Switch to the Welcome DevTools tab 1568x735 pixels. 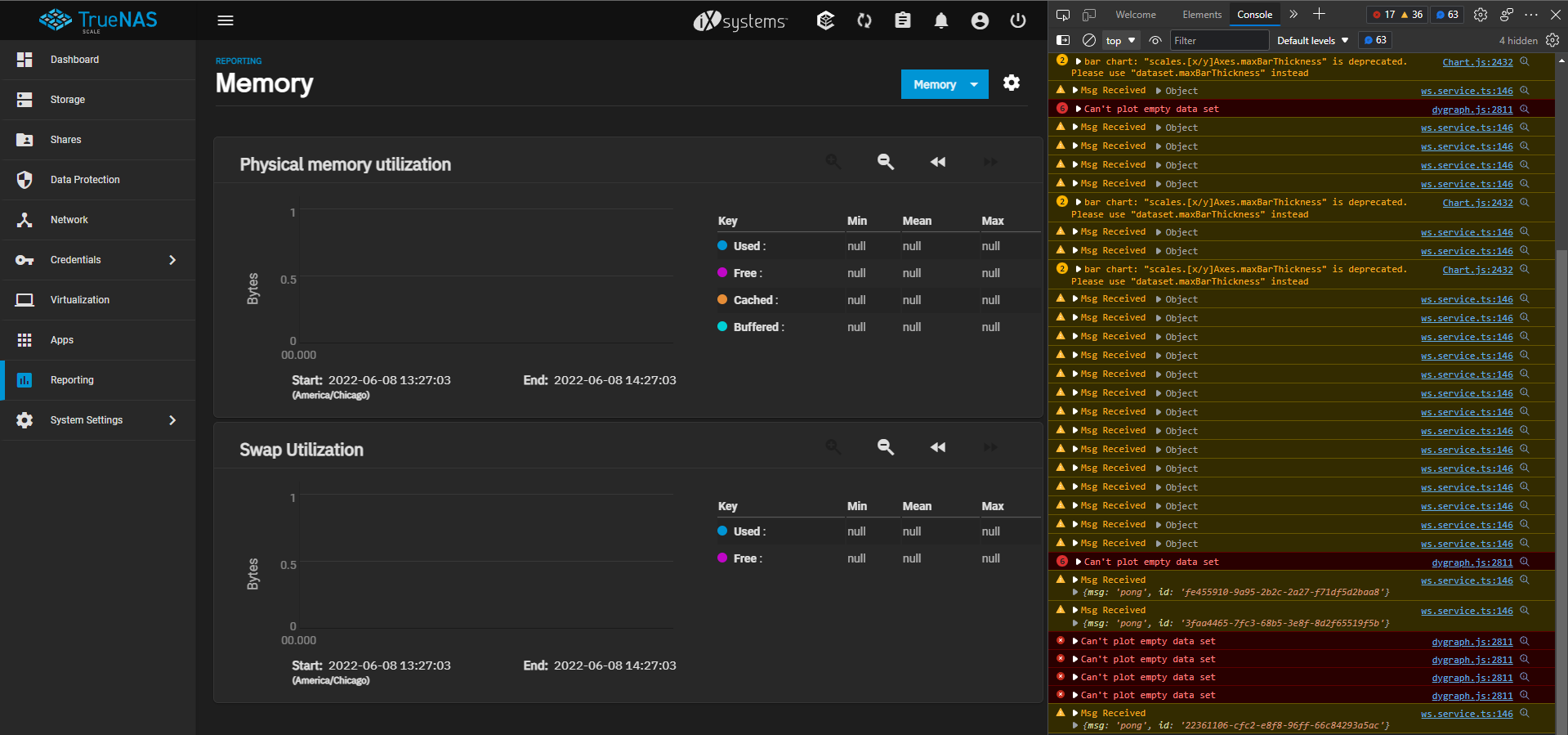click(1135, 15)
